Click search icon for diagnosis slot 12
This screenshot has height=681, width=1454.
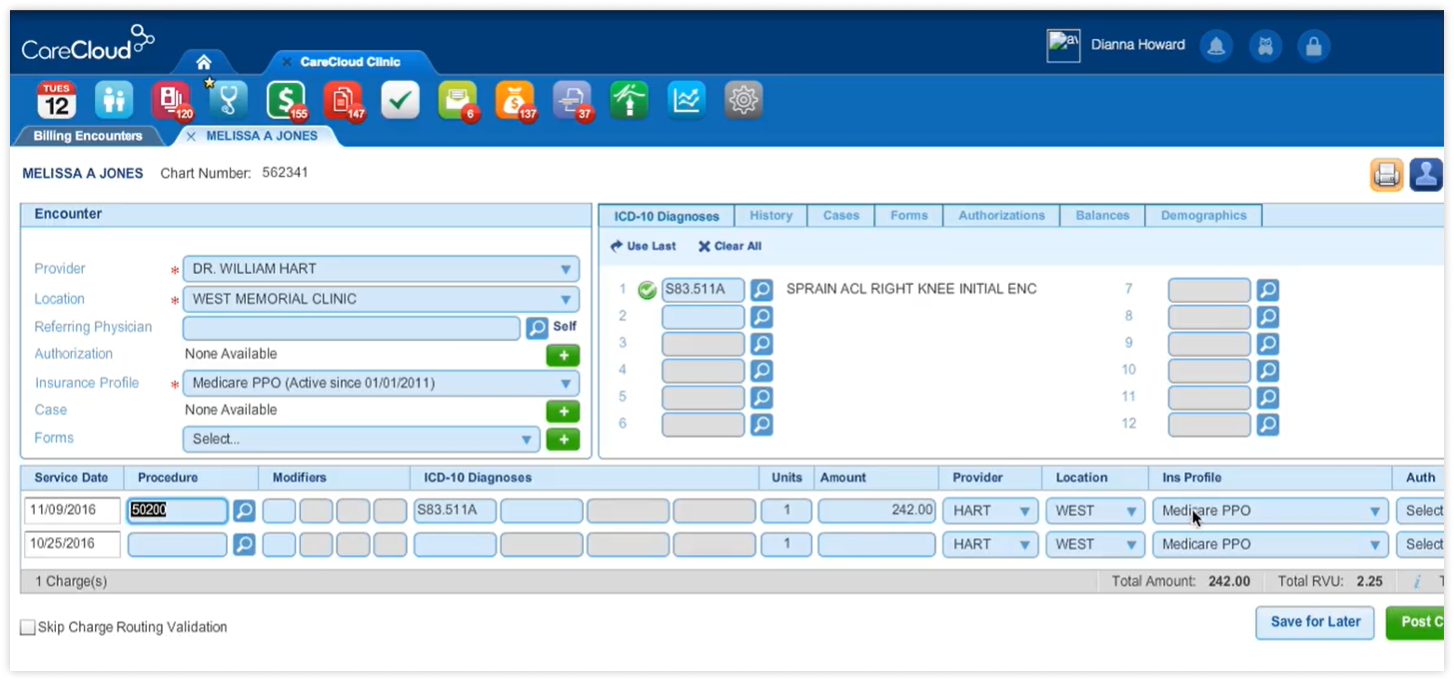pos(1268,425)
